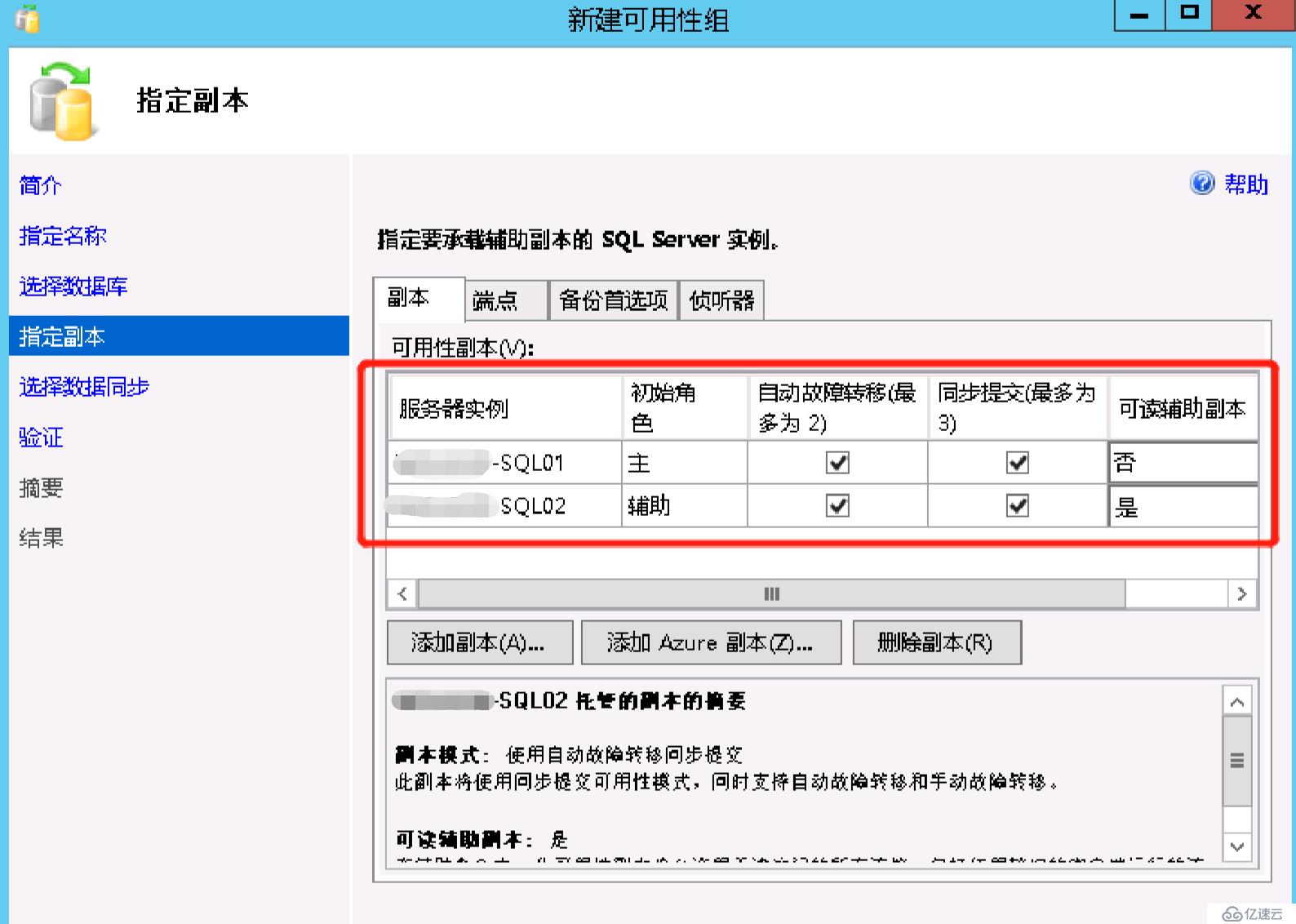
Task: Go to the 选择数据库 wizard page
Action: [73, 287]
